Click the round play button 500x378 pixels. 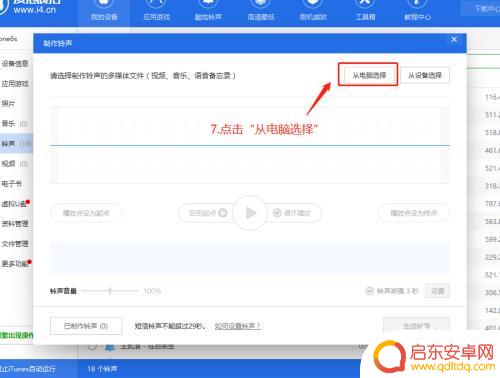pyautogui.click(x=250, y=213)
